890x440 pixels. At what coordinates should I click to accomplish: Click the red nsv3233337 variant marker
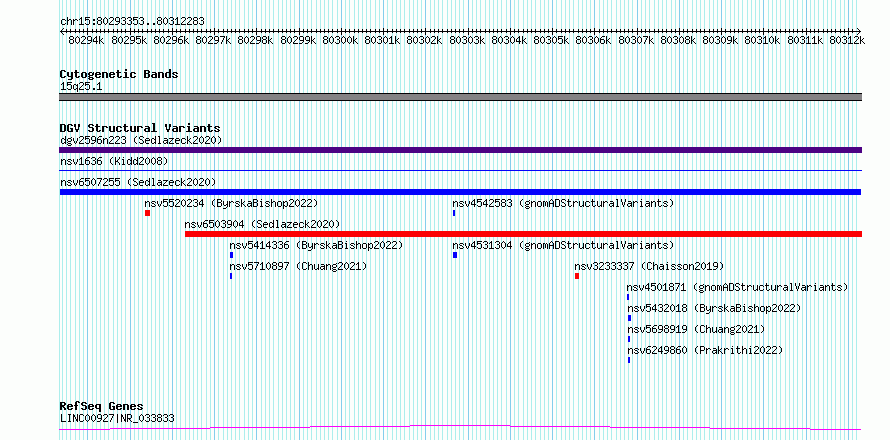tap(577, 276)
